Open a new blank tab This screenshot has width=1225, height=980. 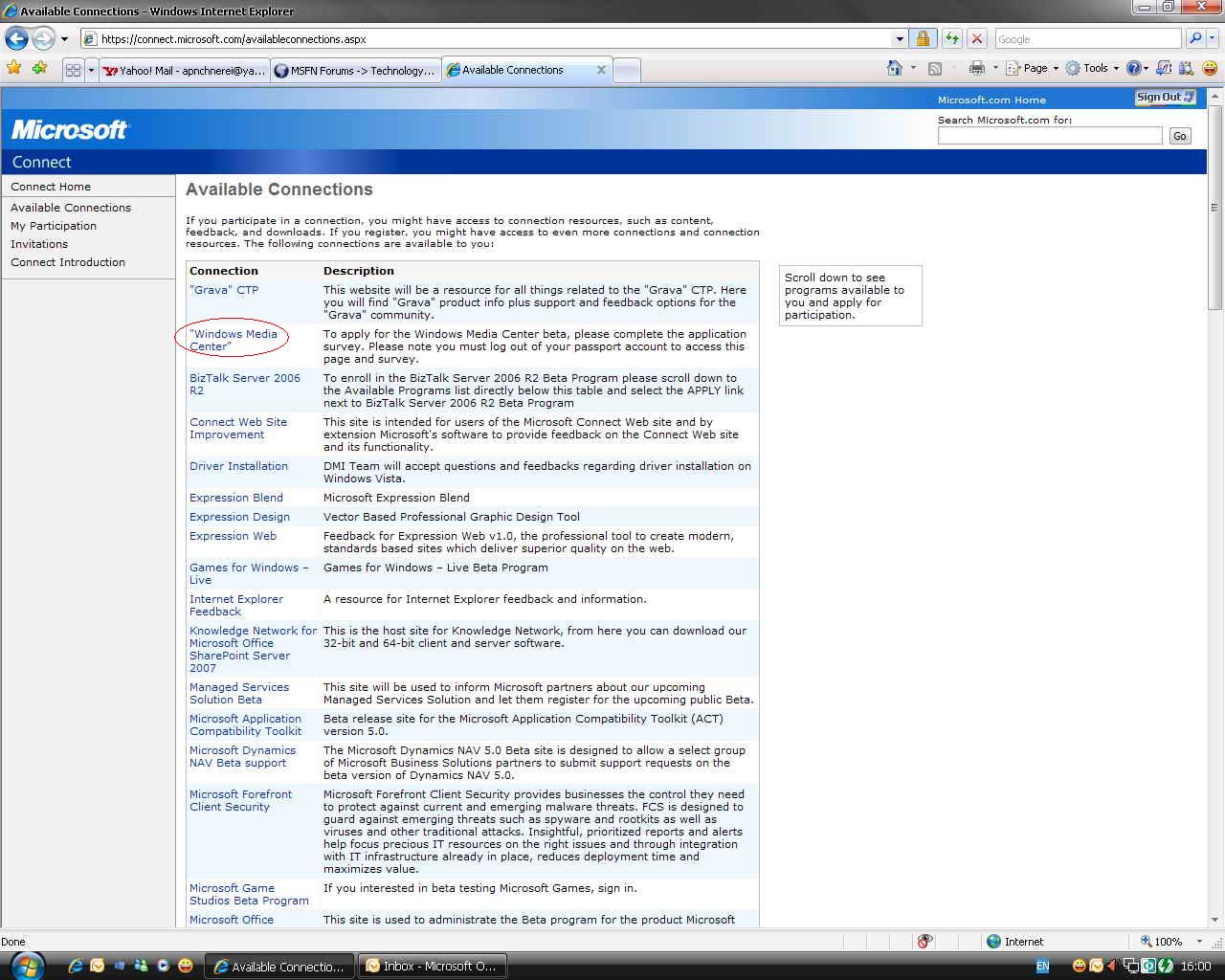click(x=626, y=70)
